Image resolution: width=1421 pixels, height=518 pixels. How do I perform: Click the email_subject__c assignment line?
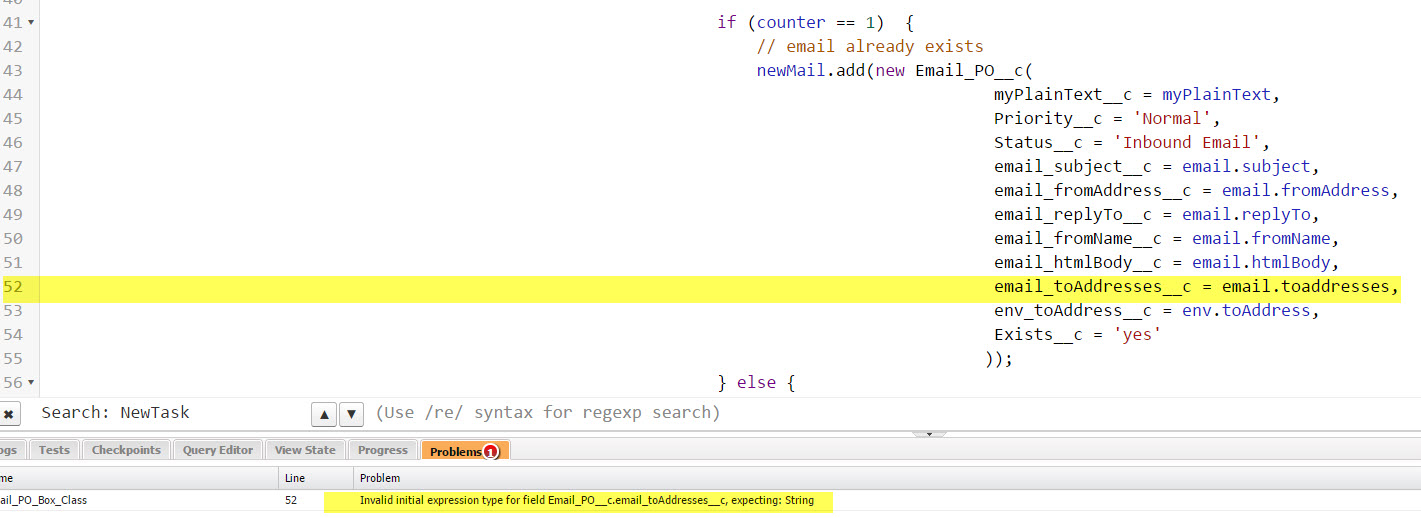click(1157, 166)
